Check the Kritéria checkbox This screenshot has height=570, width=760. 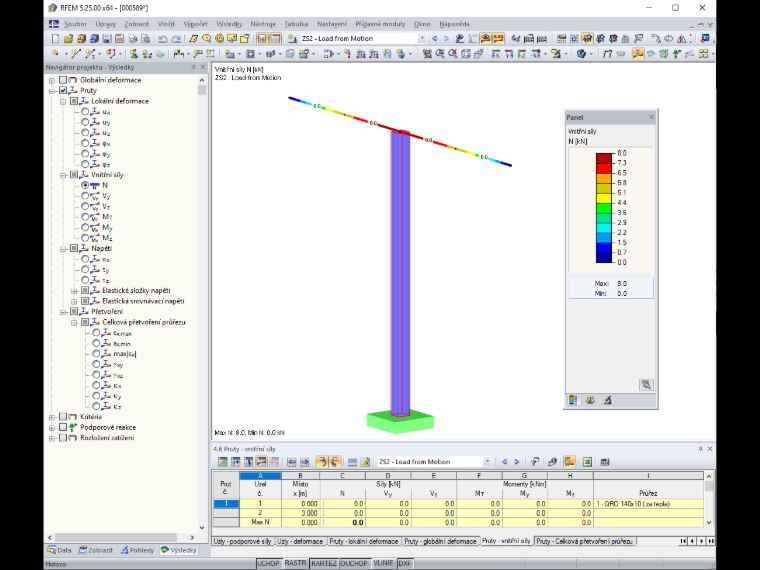(63, 416)
